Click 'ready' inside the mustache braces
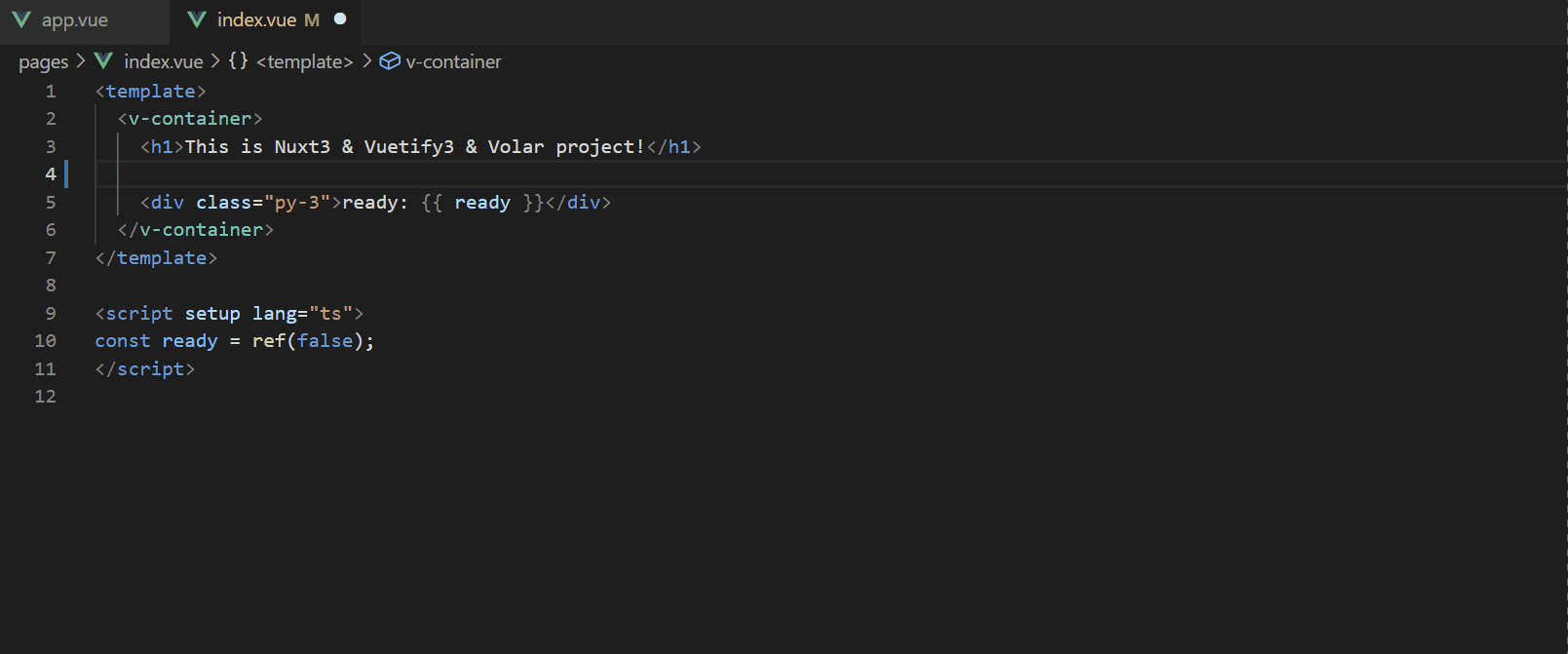Image resolution: width=1568 pixels, height=654 pixels. coord(482,203)
